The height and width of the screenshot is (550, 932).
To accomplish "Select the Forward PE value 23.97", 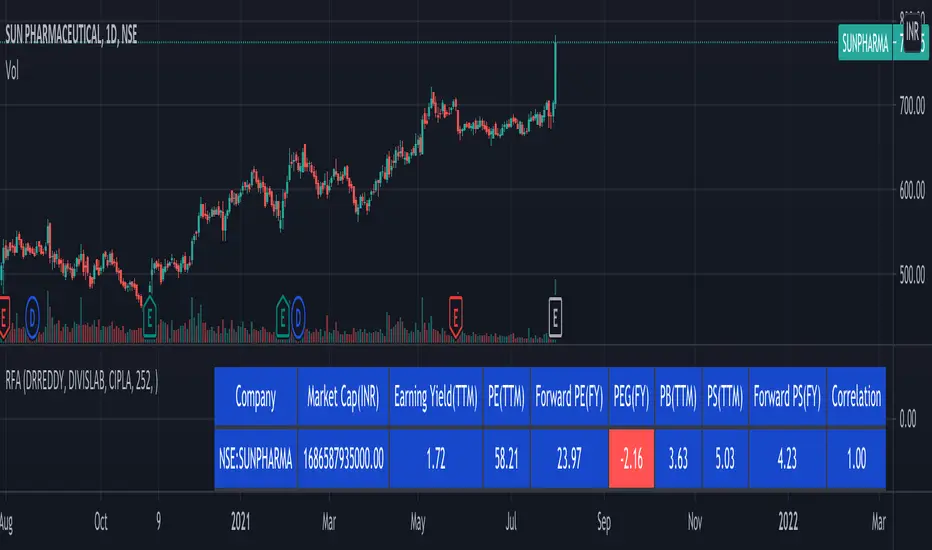I will click(569, 458).
